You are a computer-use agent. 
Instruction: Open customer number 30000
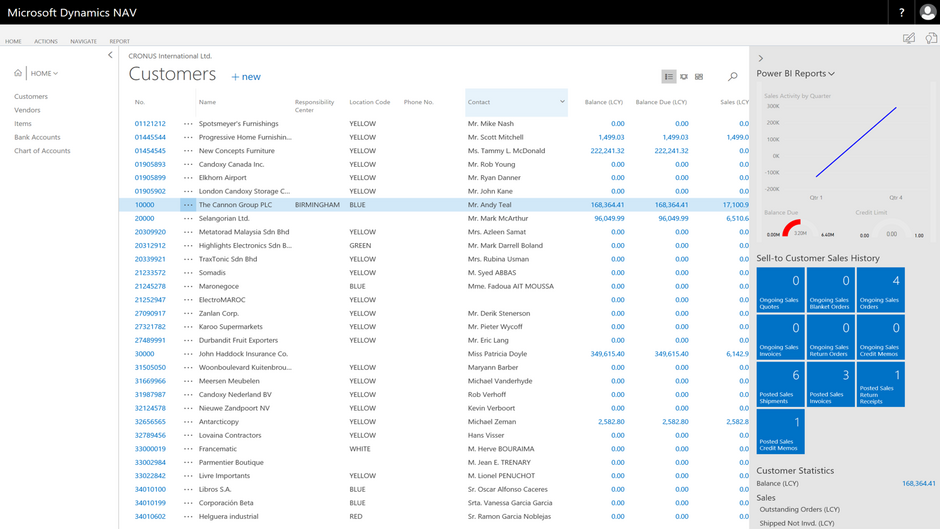coord(144,354)
